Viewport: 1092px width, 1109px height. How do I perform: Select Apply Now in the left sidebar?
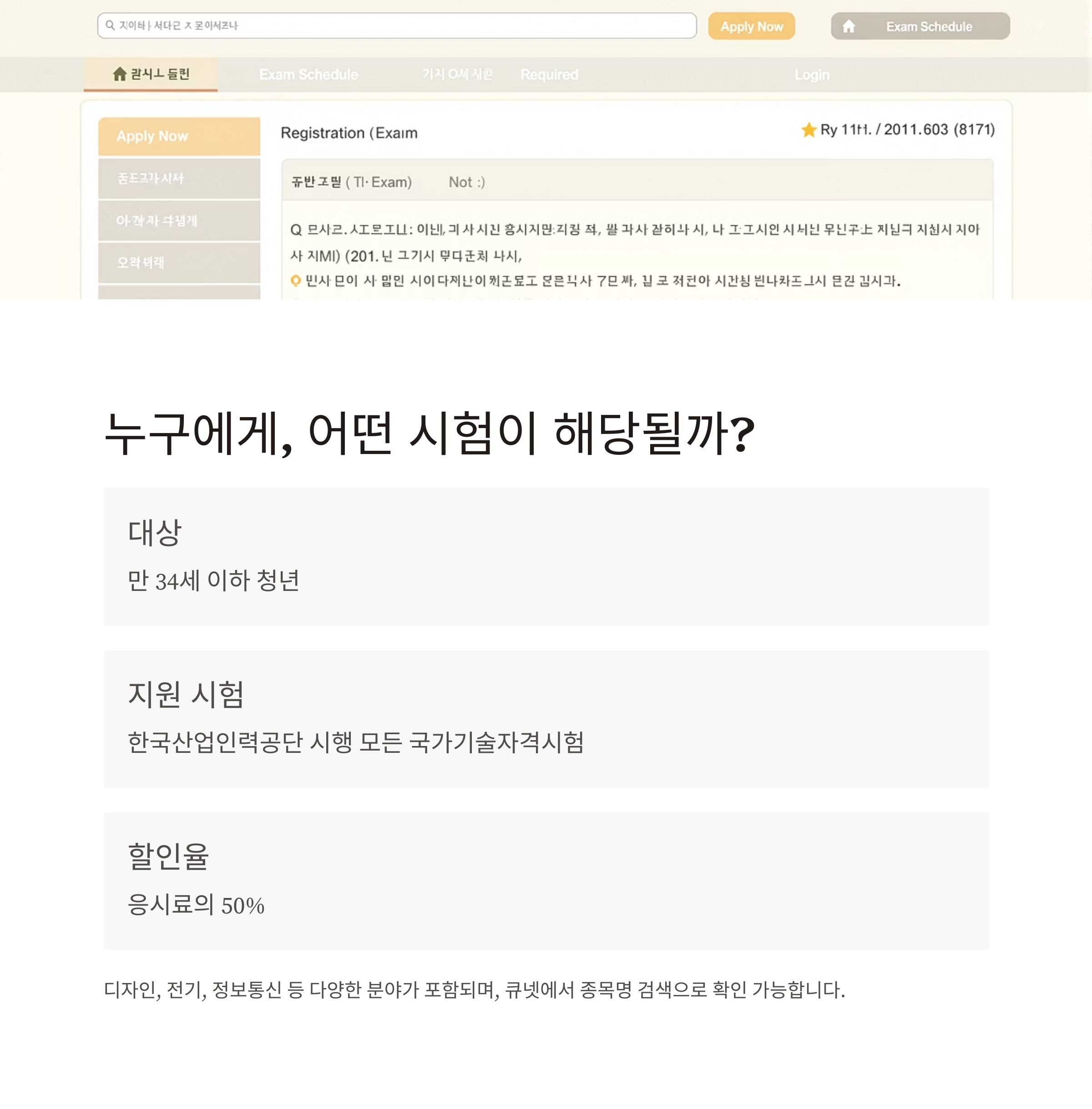[179, 136]
